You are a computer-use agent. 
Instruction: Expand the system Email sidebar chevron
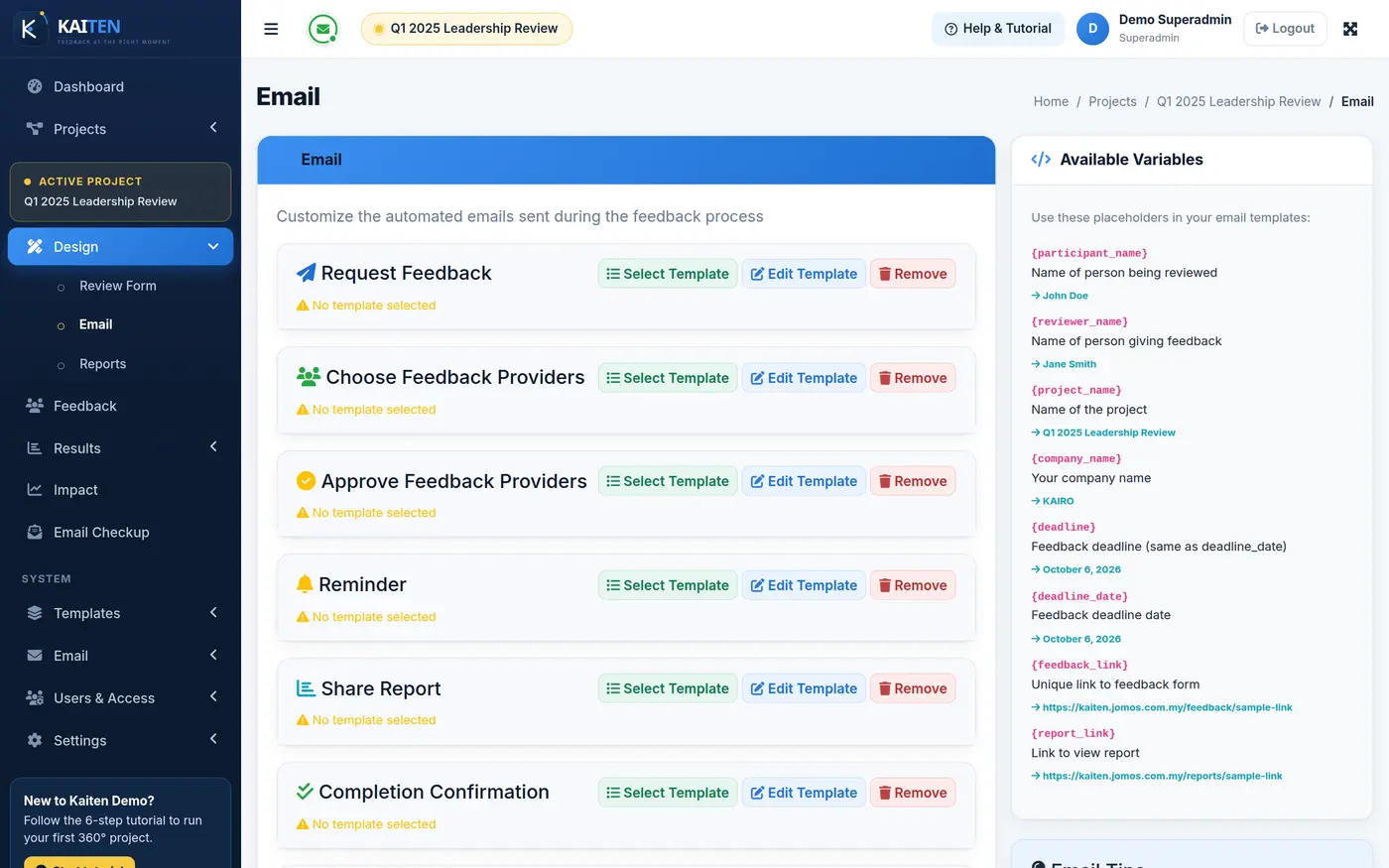(x=213, y=655)
